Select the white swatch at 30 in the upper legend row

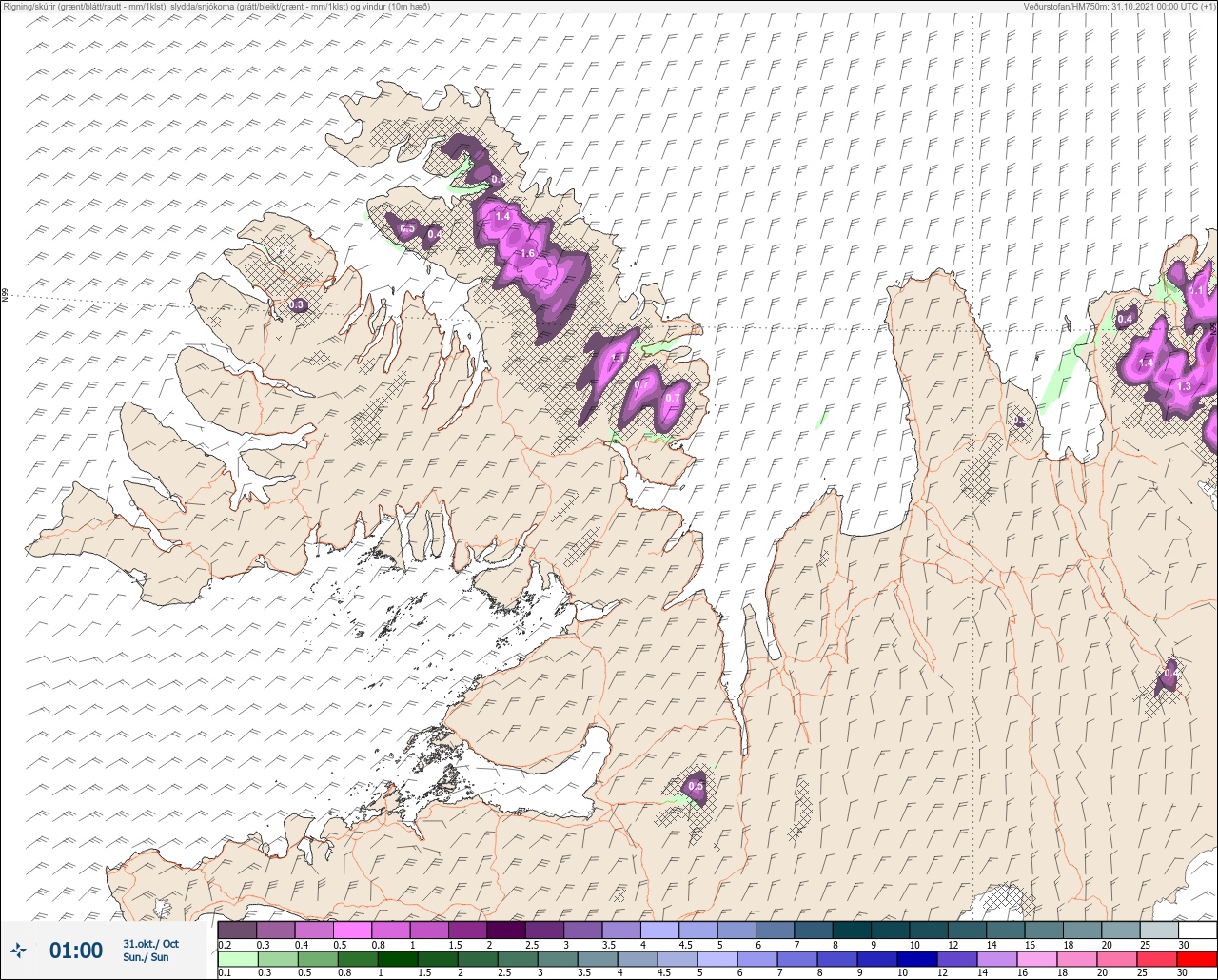pyautogui.click(x=1197, y=930)
